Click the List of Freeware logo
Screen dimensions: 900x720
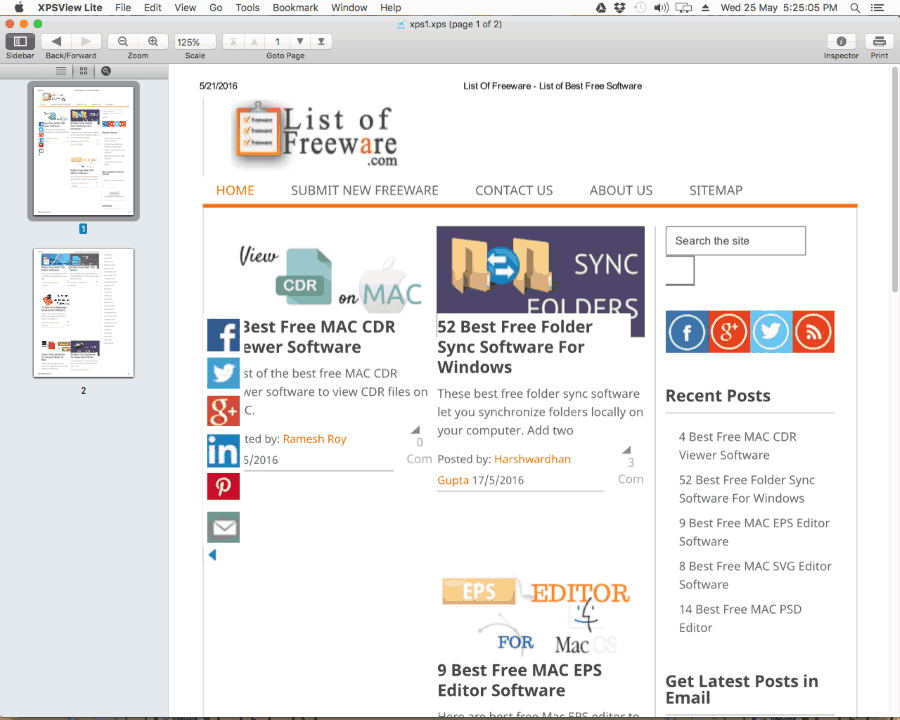(317, 137)
